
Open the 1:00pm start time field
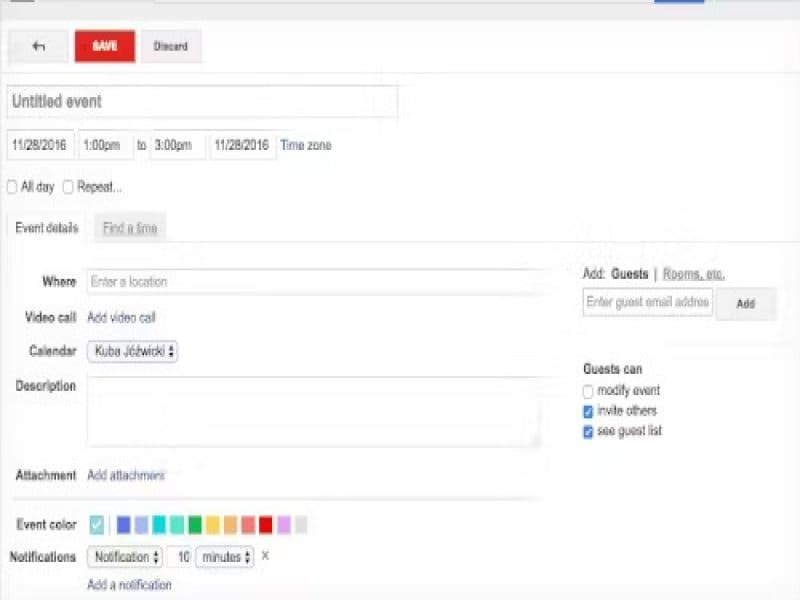click(105, 145)
